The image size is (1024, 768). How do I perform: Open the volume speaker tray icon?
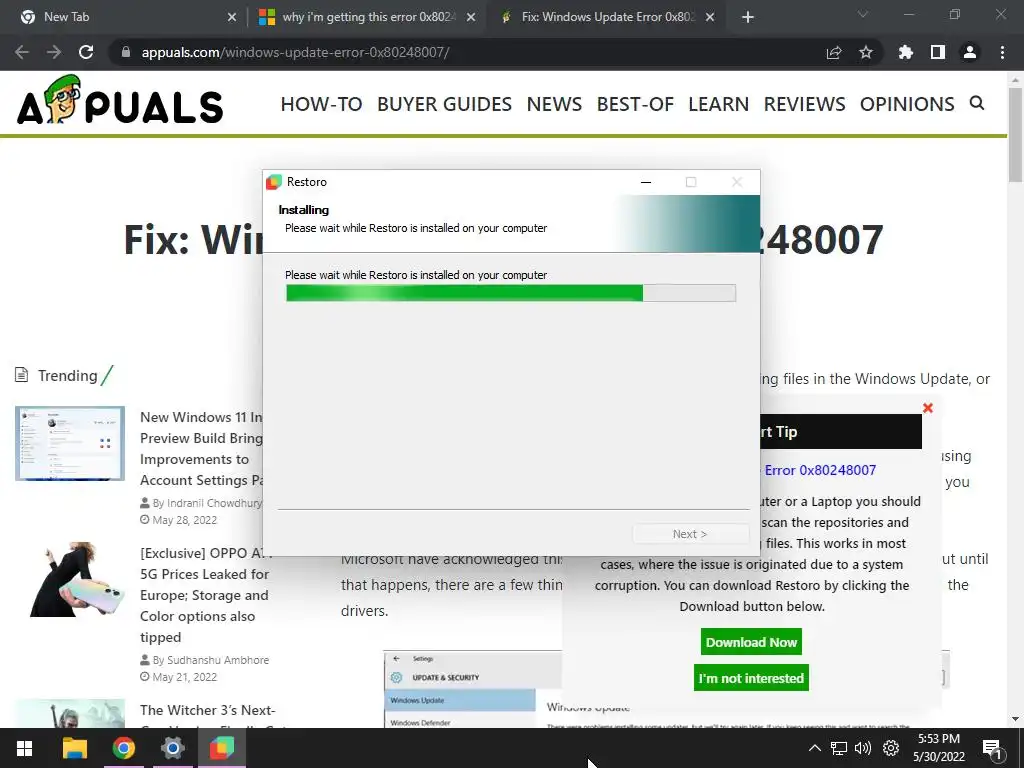(863, 748)
